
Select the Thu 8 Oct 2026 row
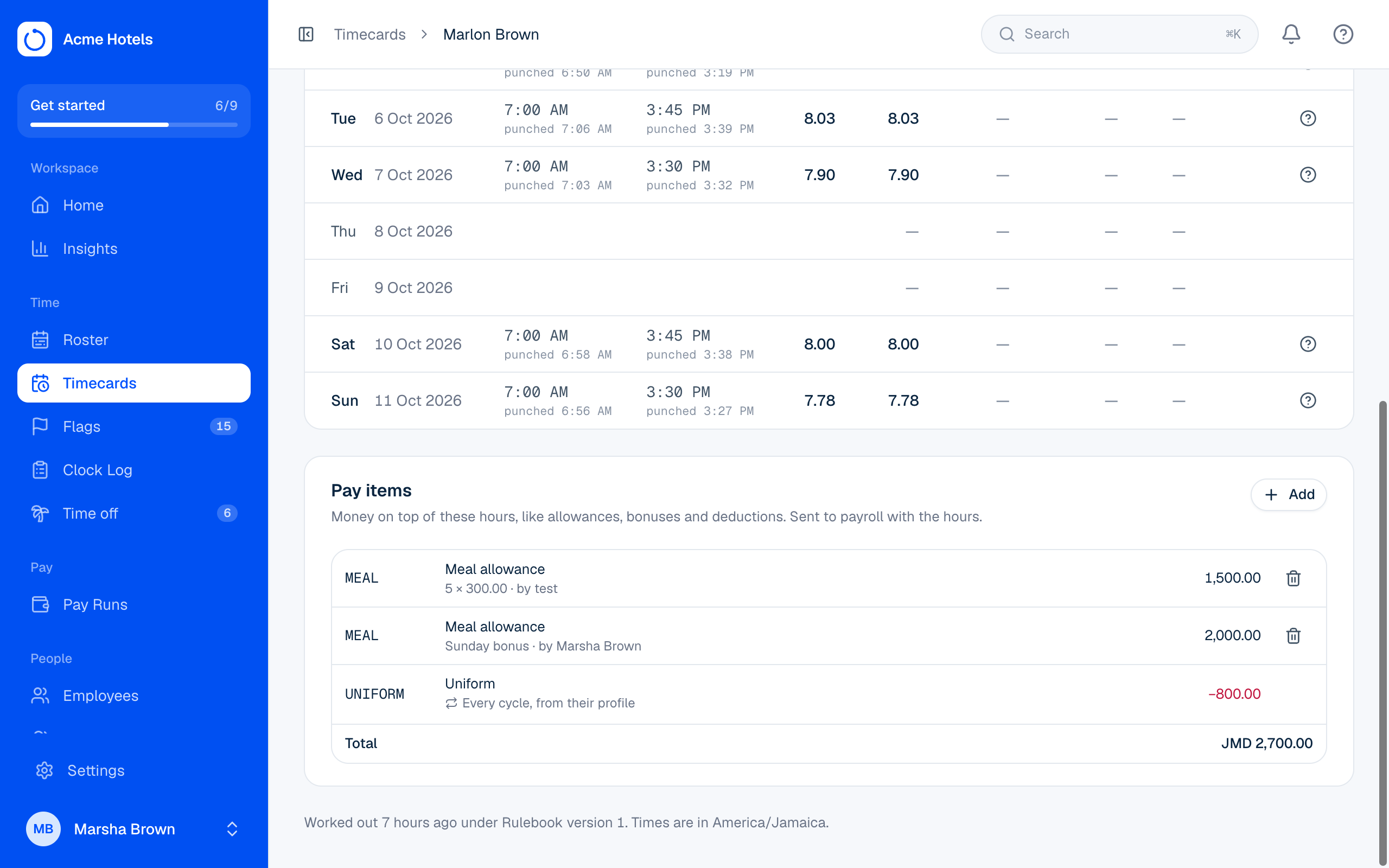click(x=829, y=231)
